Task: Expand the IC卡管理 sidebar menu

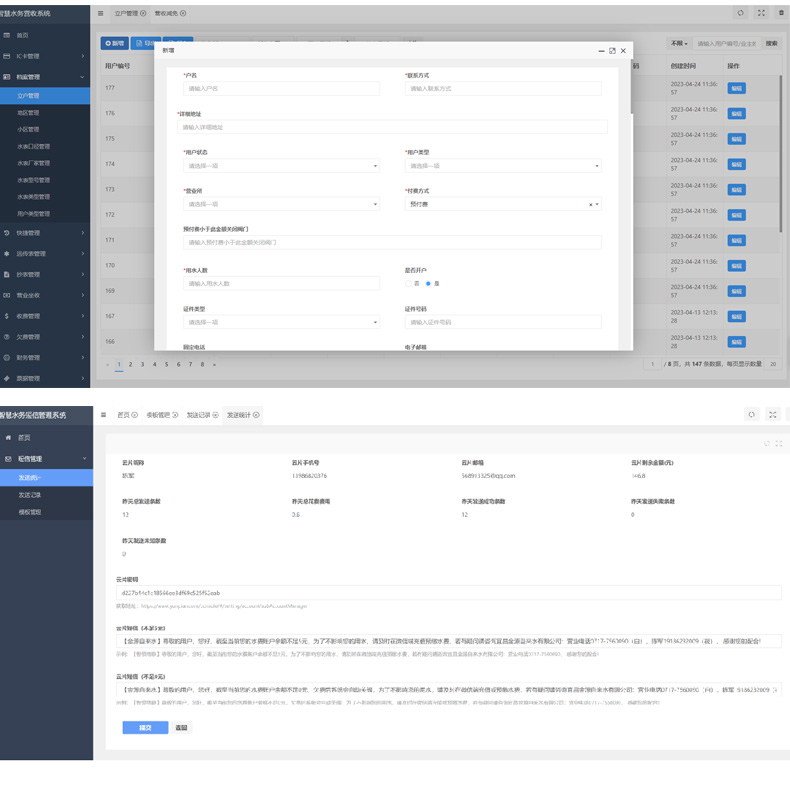Action: [45, 56]
